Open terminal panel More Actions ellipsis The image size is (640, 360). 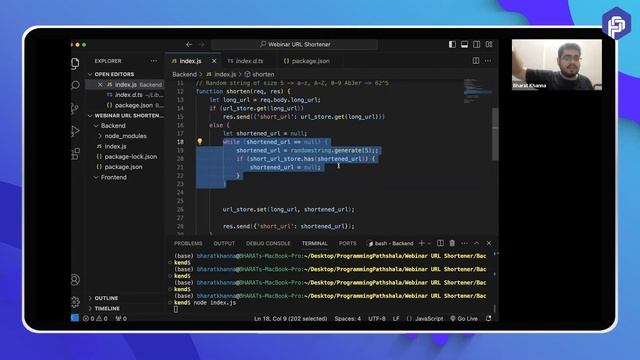pyautogui.click(x=464, y=243)
